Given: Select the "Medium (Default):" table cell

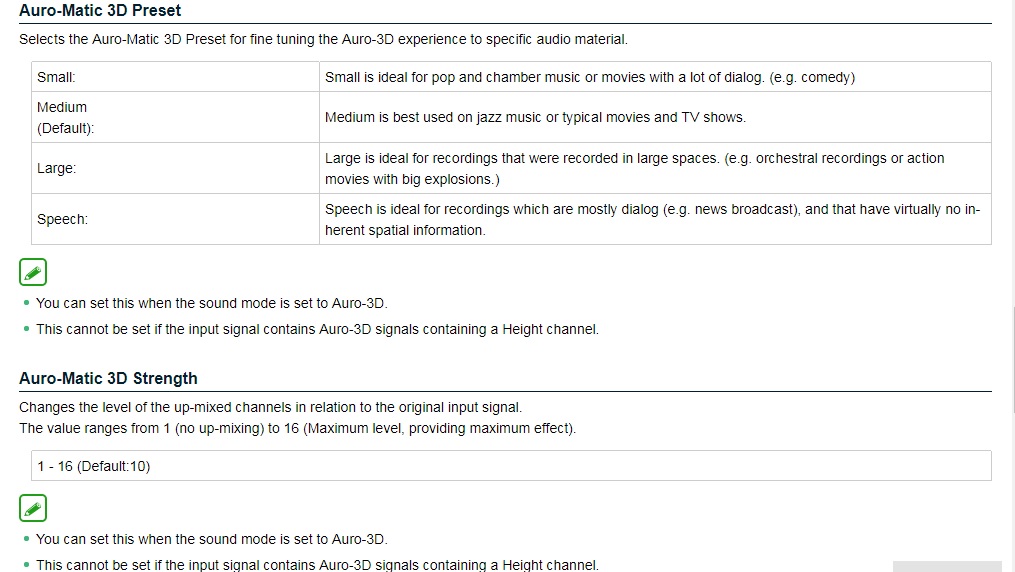Looking at the screenshot, I should pyautogui.click(x=175, y=117).
